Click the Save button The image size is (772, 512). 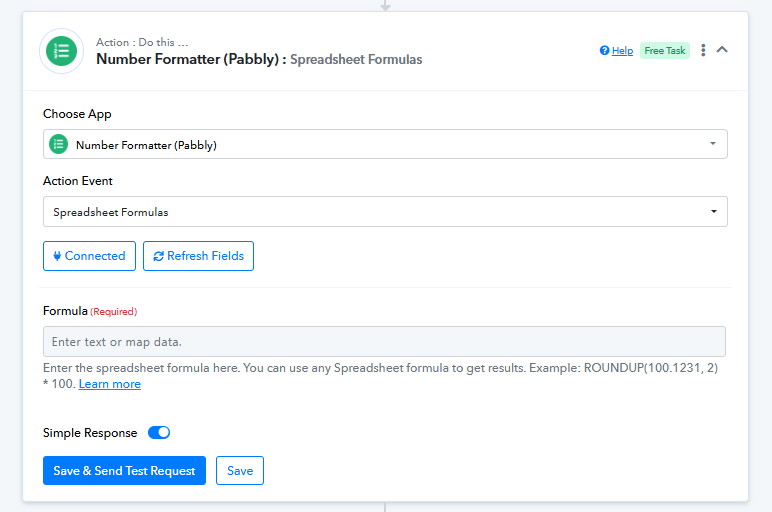[x=240, y=471]
